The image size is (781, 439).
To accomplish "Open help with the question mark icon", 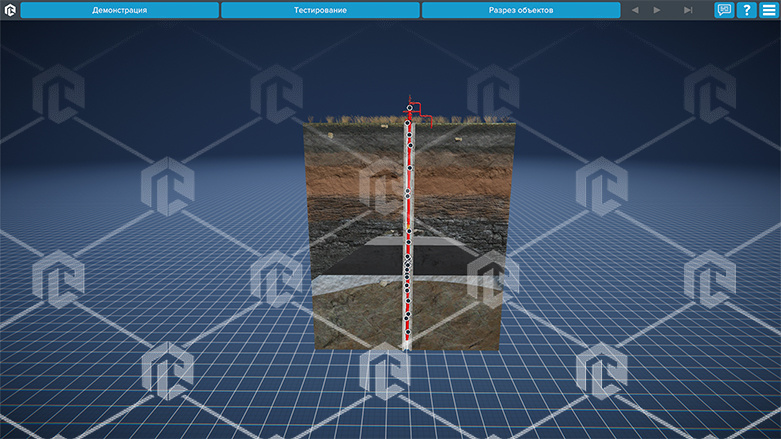I will 746,10.
